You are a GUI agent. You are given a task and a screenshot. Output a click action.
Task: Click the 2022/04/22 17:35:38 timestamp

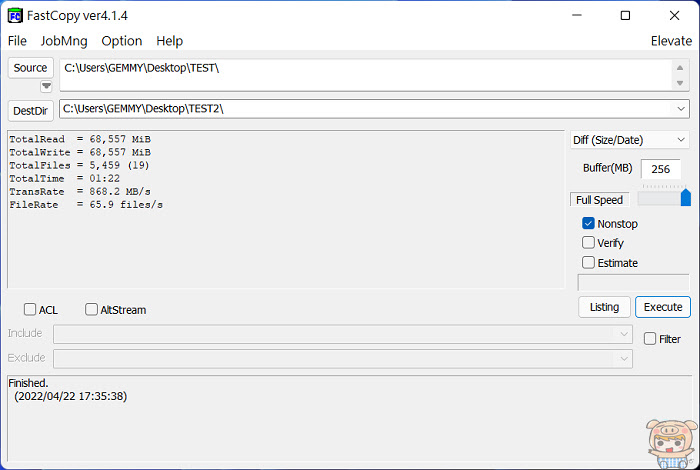[71, 396]
